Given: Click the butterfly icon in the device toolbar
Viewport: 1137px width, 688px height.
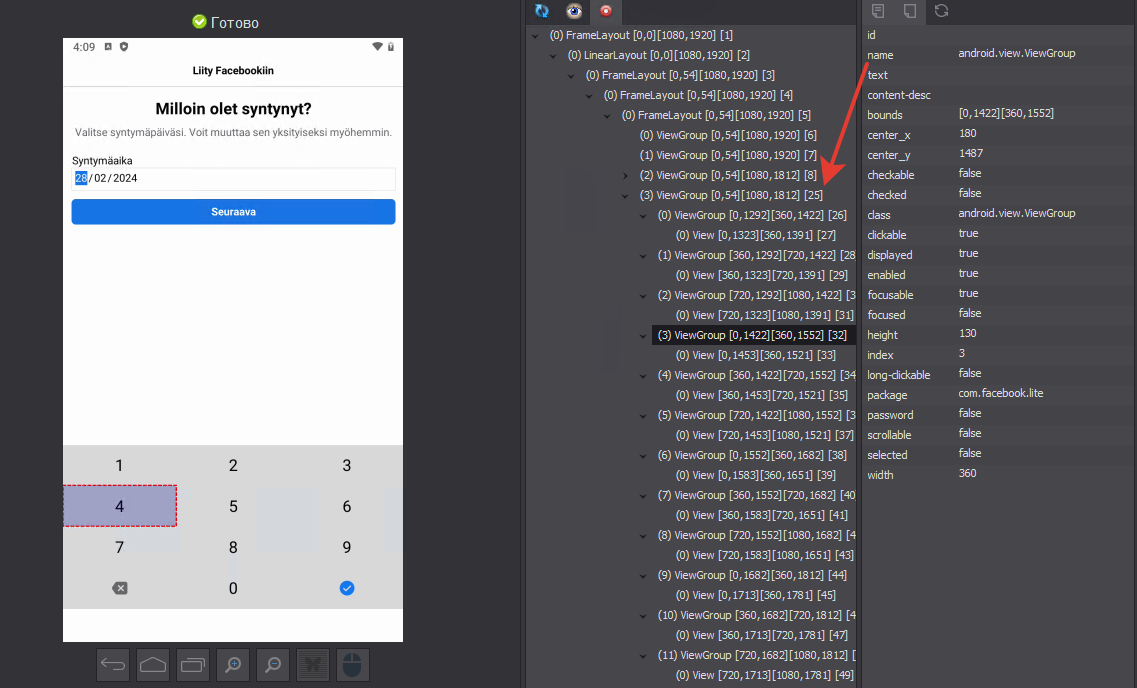Looking at the screenshot, I should pos(313,665).
